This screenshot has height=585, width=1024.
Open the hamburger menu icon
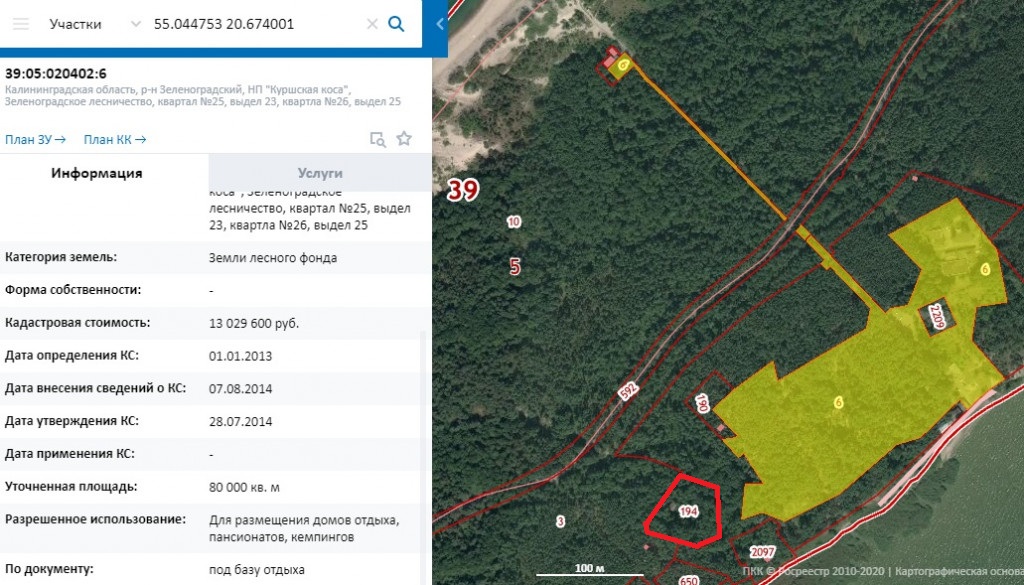pyautogui.click(x=21, y=24)
